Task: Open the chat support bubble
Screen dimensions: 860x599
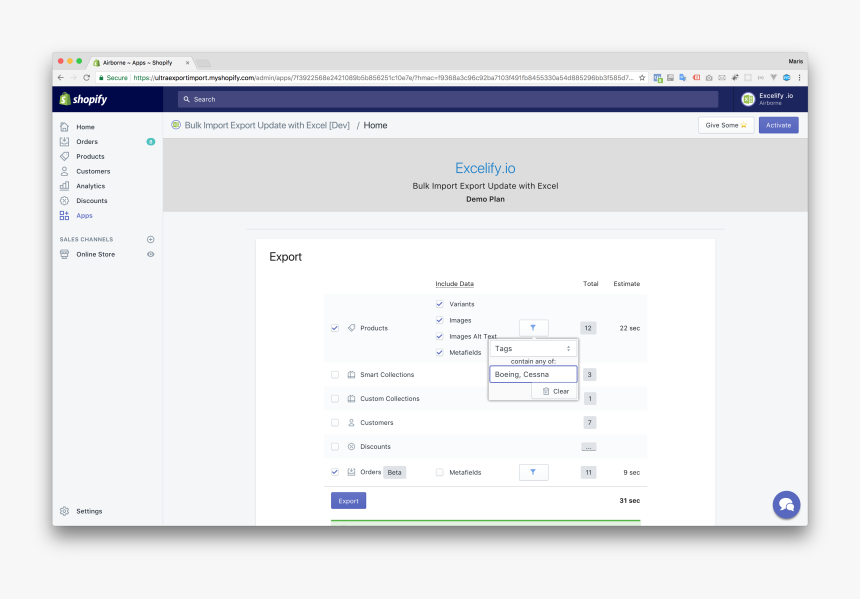Action: (x=786, y=505)
